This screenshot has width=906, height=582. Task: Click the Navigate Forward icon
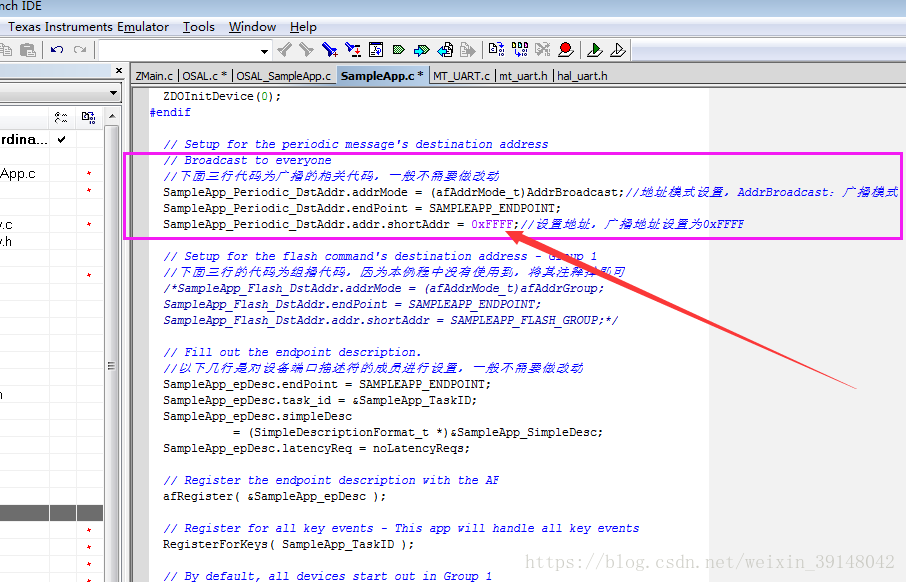click(x=467, y=50)
